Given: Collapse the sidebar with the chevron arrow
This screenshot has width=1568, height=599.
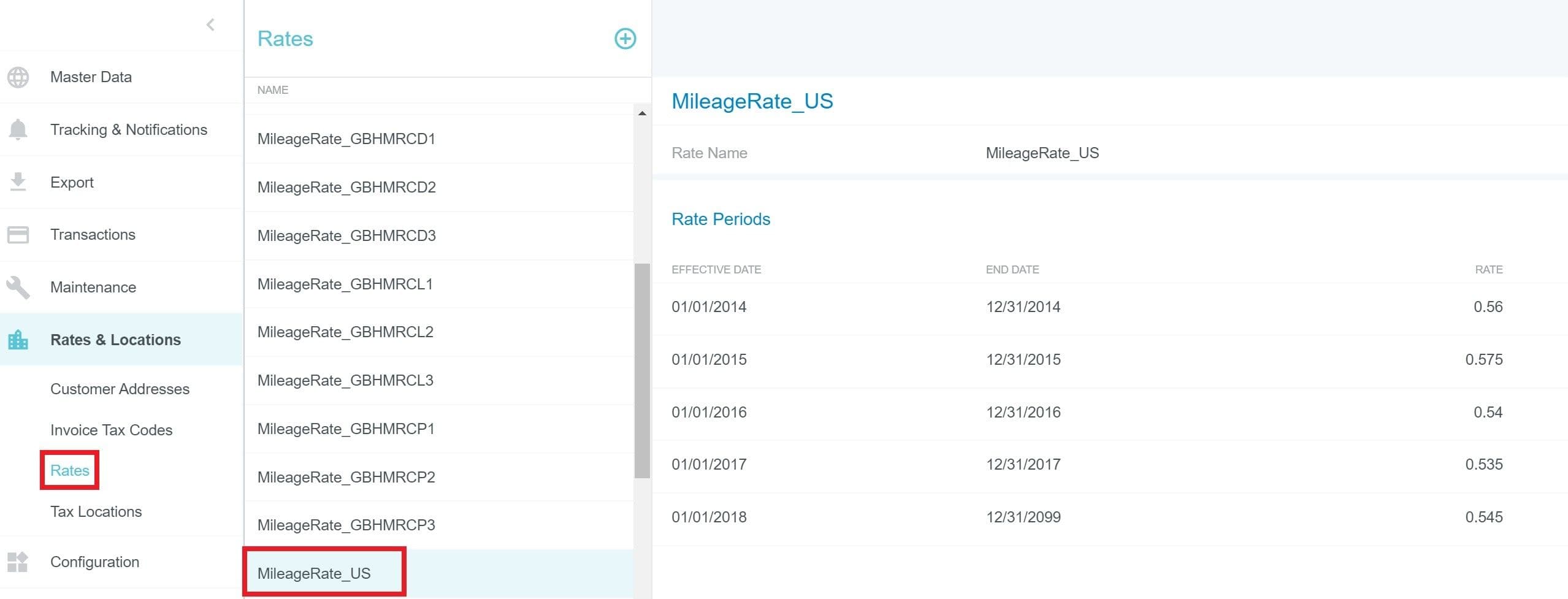Looking at the screenshot, I should [210, 25].
